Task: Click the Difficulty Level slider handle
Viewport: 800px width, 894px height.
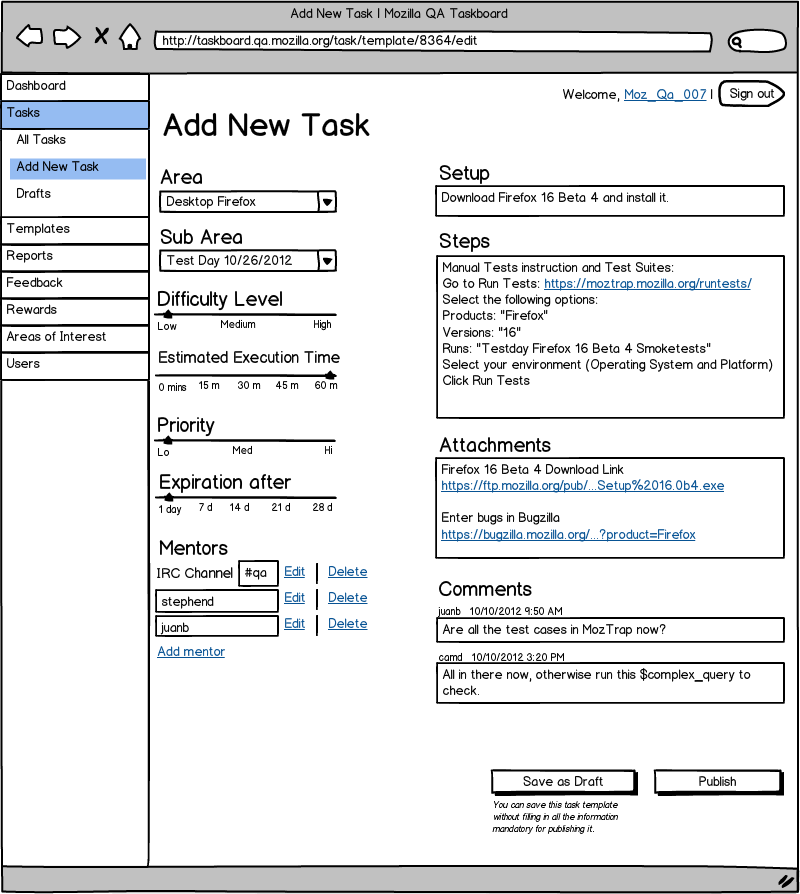Action: pos(168,314)
